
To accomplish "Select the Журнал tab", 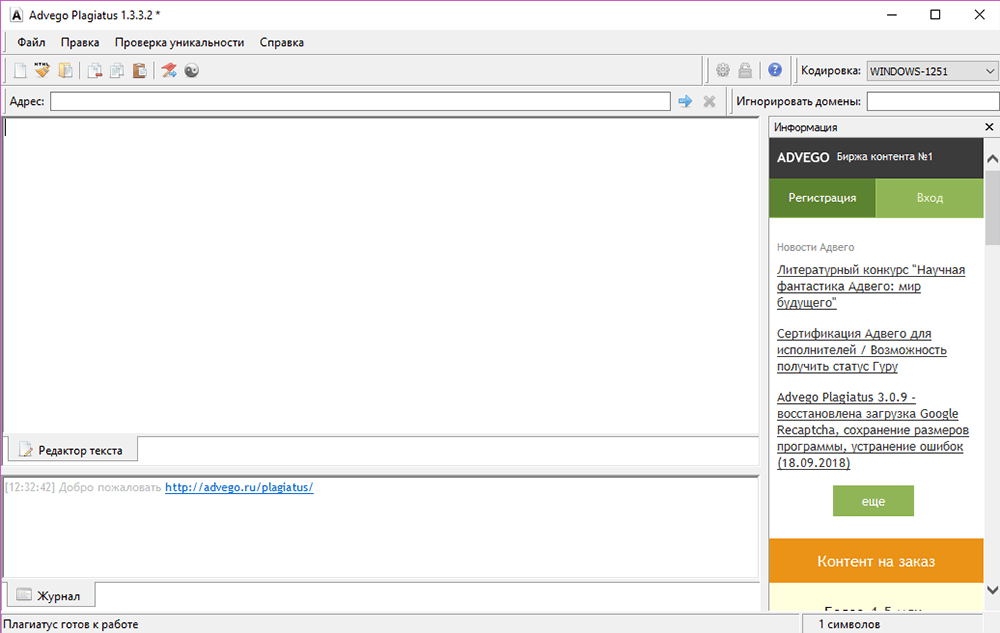I will coord(51,595).
